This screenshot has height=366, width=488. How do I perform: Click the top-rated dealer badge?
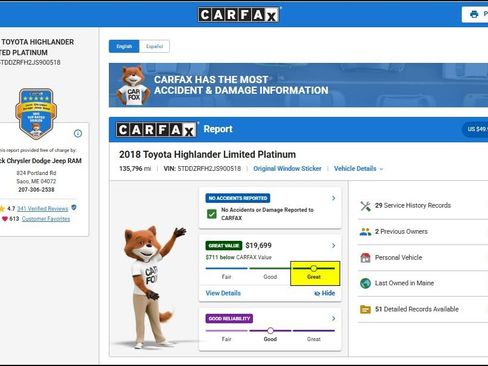coord(36,113)
